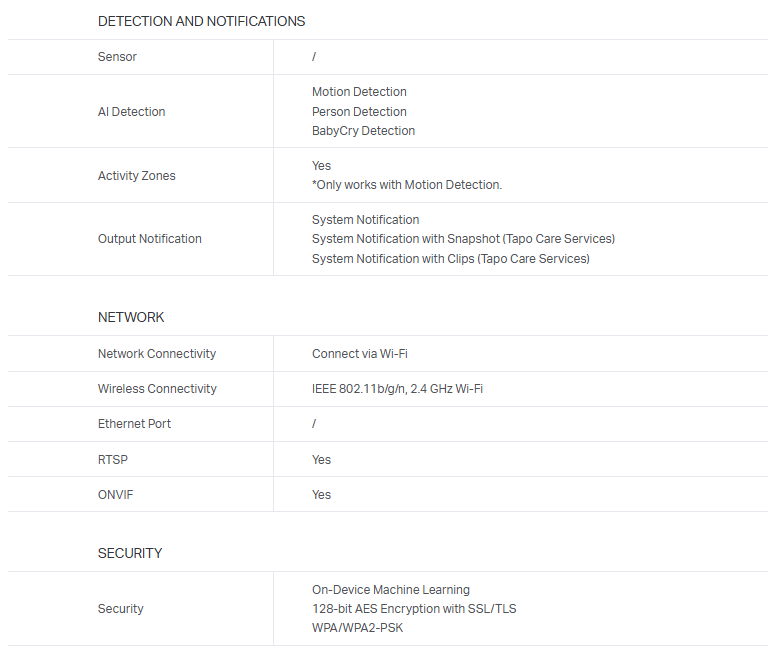Screen dimensions: 771x653
Task: Click the Person Detection entry
Action: pyautogui.click(x=359, y=112)
